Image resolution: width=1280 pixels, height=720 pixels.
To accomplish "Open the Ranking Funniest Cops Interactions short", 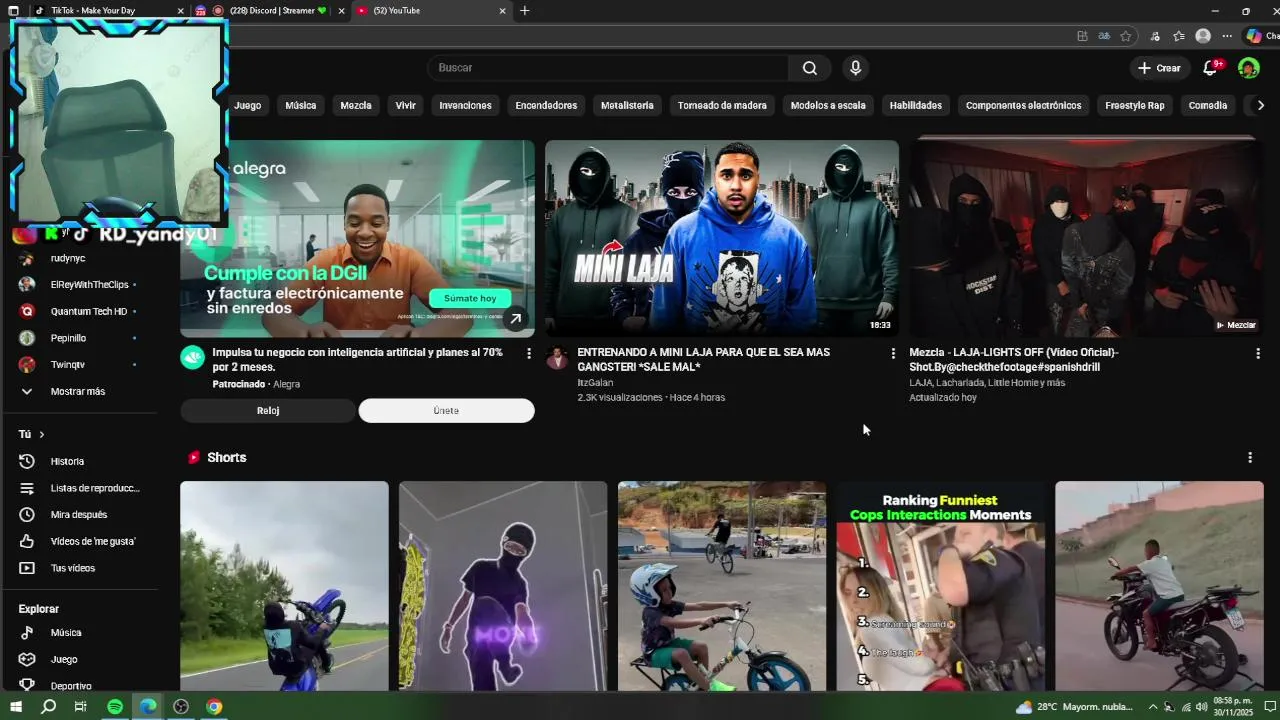I will click(941, 586).
